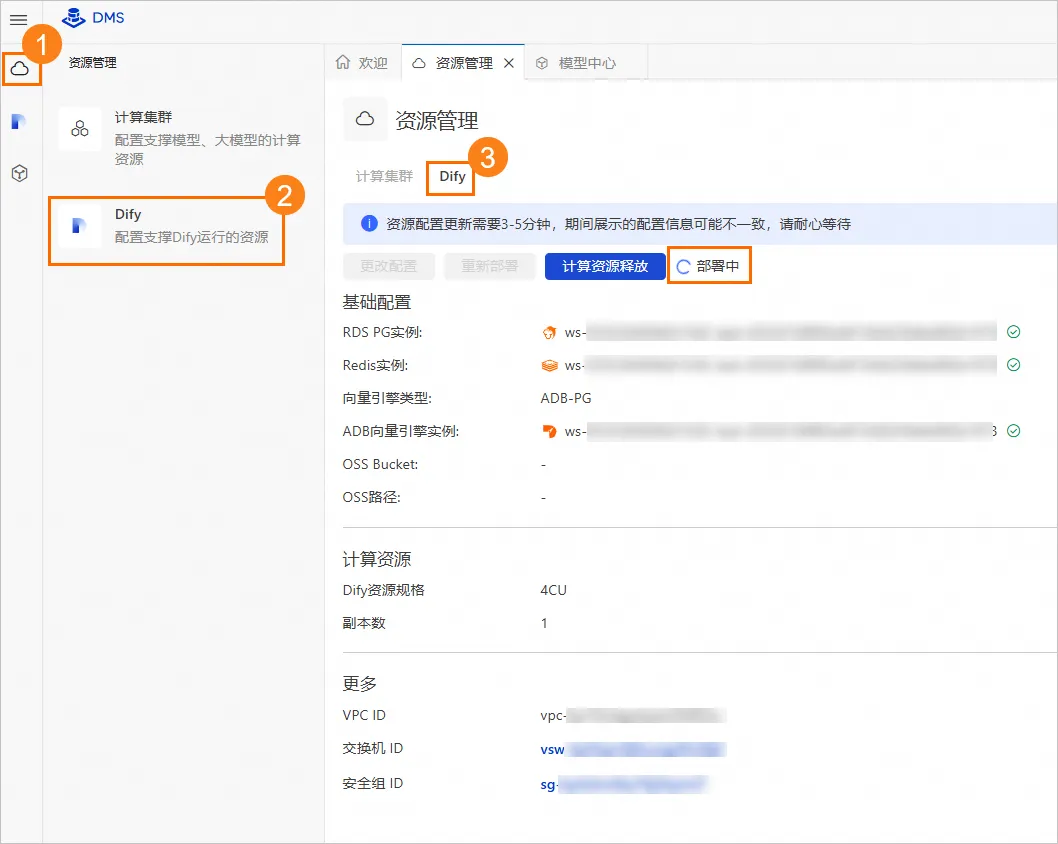Click the Redis status check mark
The image size is (1058, 844).
[x=1013, y=364]
